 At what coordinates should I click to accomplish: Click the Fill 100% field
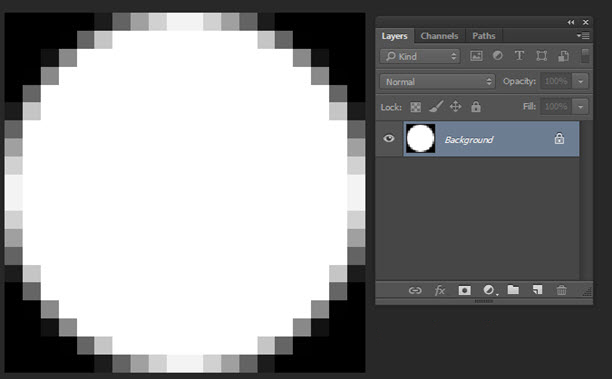pos(556,107)
